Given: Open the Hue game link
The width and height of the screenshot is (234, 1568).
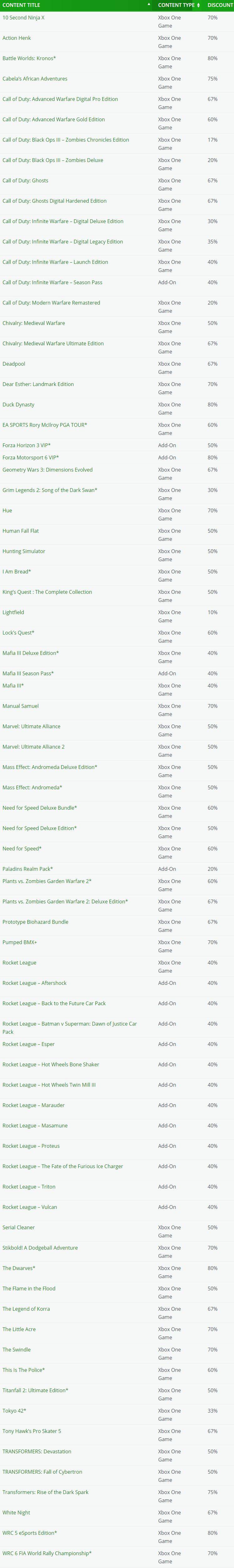Looking at the screenshot, I should pos(7,510).
